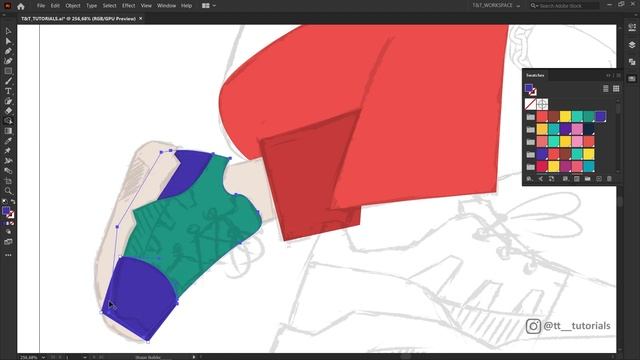
Task: Select the Eraser tool
Action: pos(8,111)
